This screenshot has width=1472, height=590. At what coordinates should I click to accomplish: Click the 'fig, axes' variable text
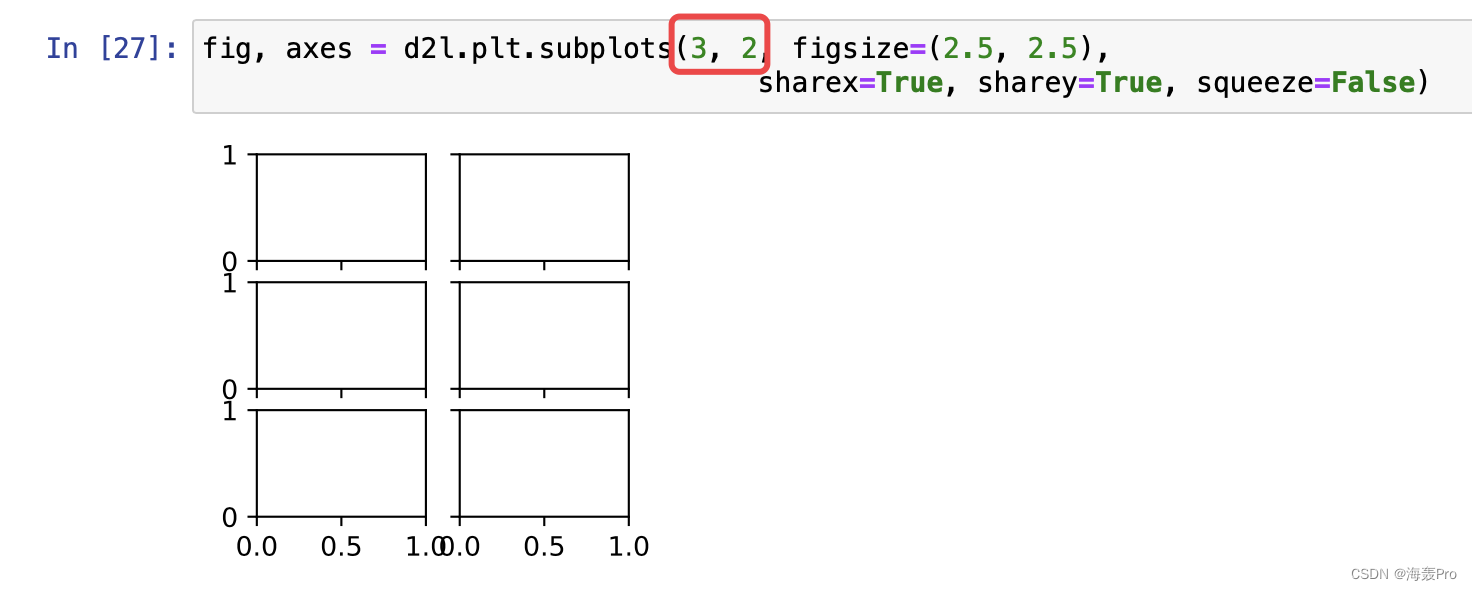(277, 48)
